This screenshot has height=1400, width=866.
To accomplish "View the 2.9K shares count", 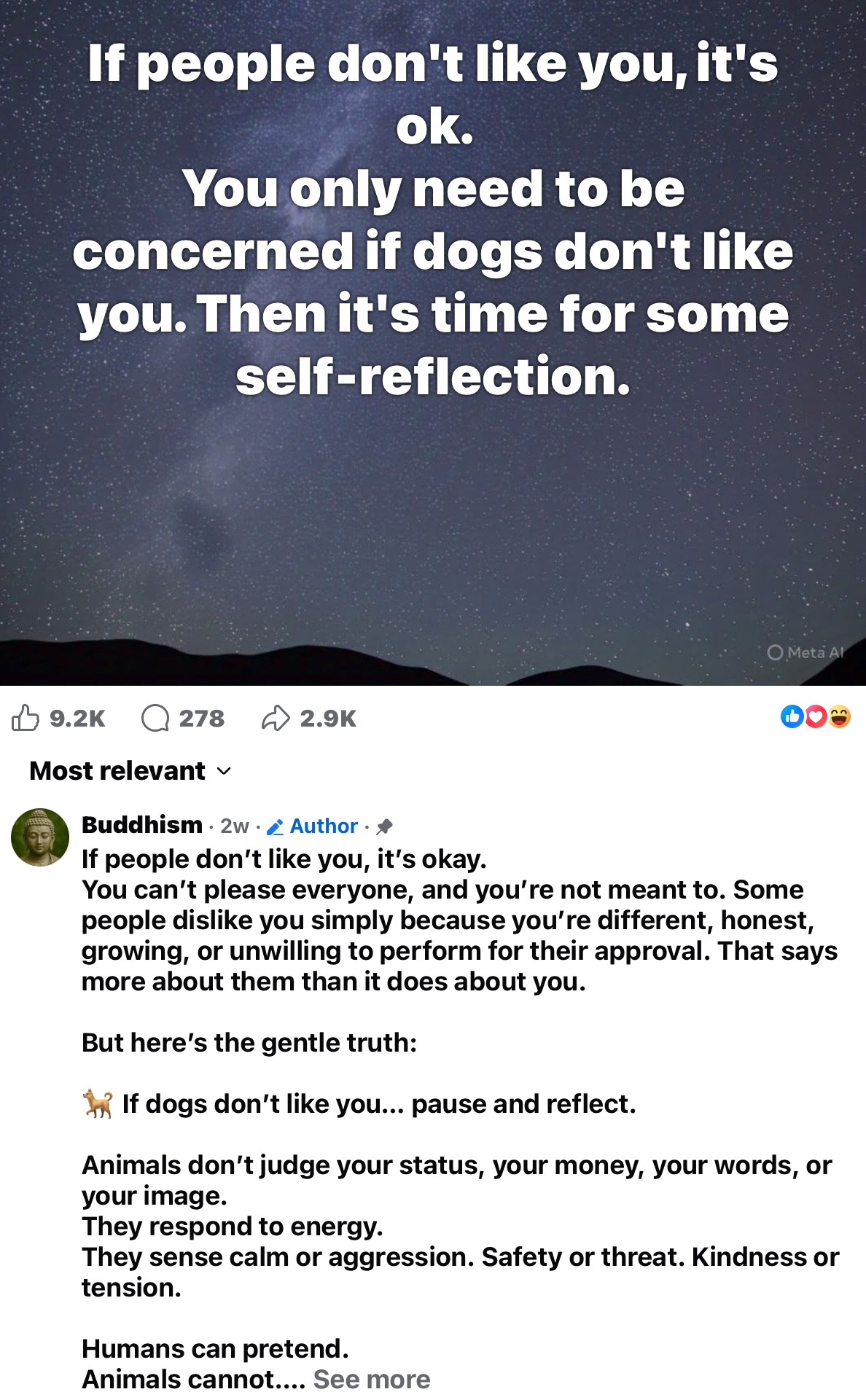I will (328, 719).
